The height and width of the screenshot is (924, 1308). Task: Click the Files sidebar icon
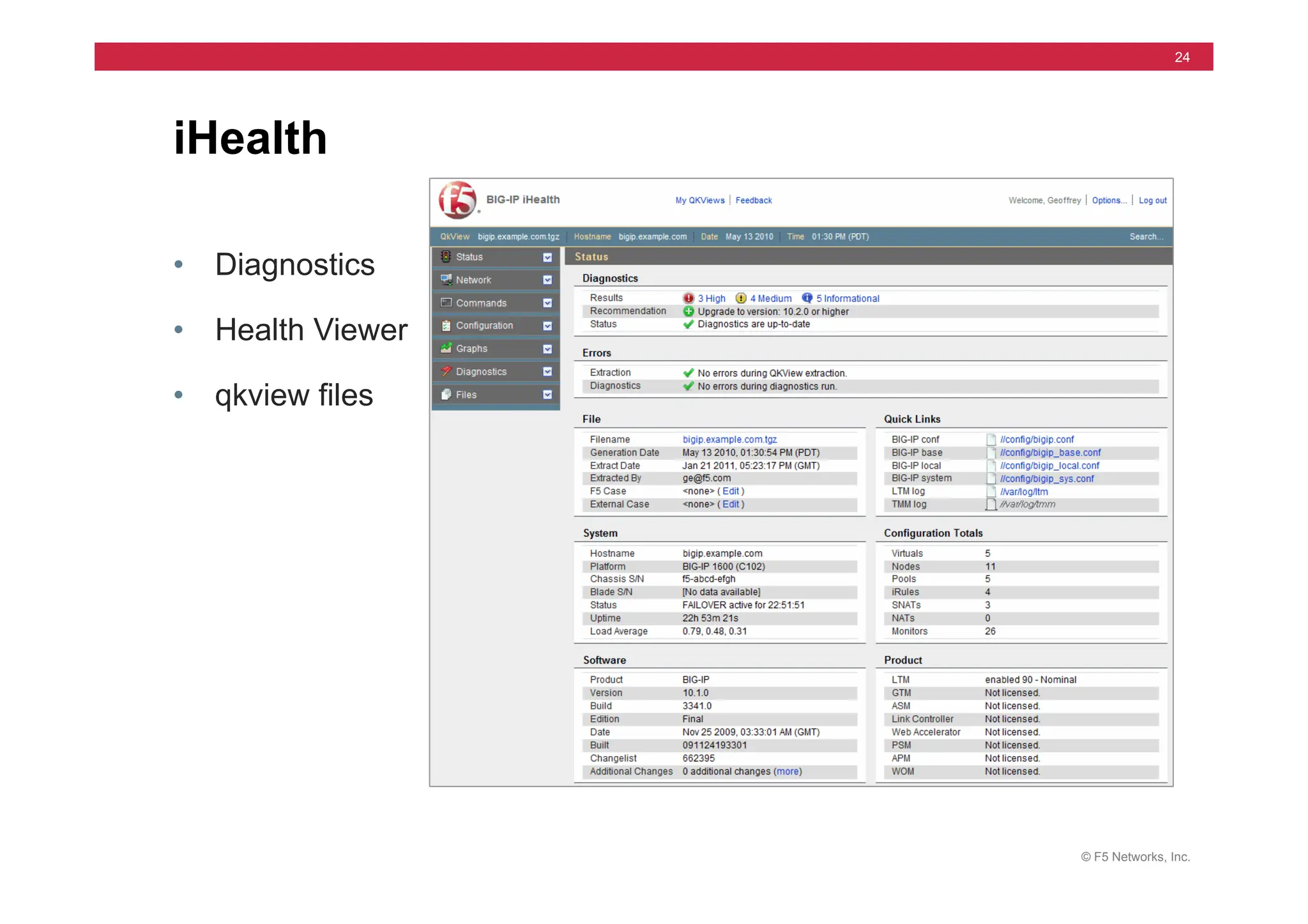(446, 395)
